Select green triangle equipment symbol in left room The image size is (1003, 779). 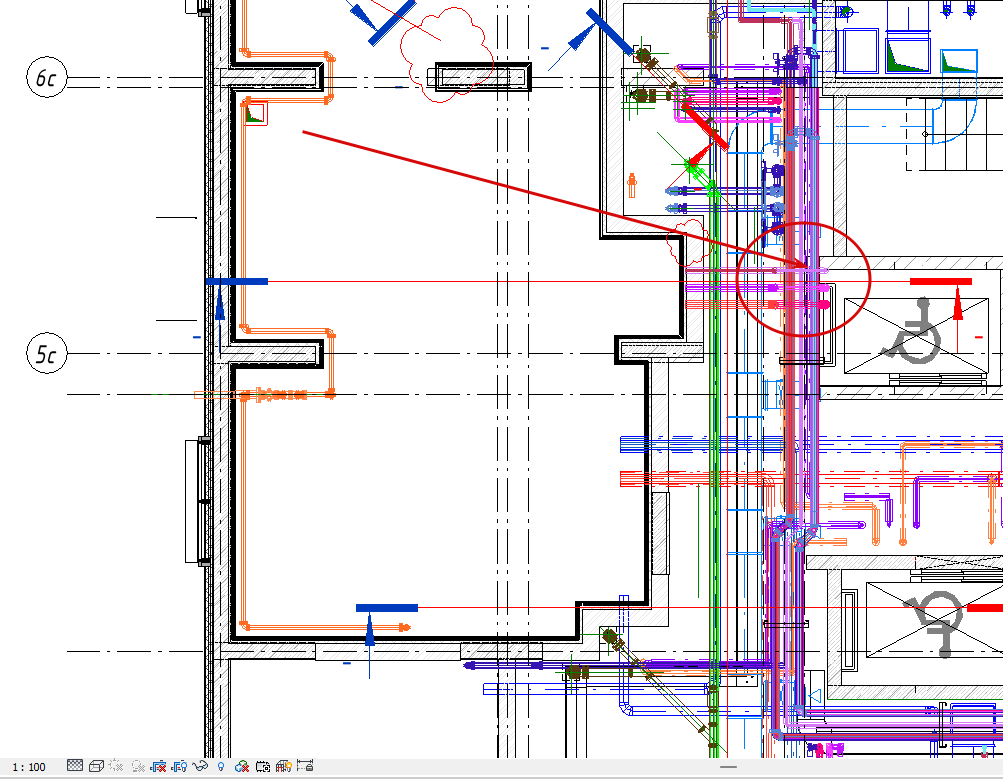coord(255,113)
